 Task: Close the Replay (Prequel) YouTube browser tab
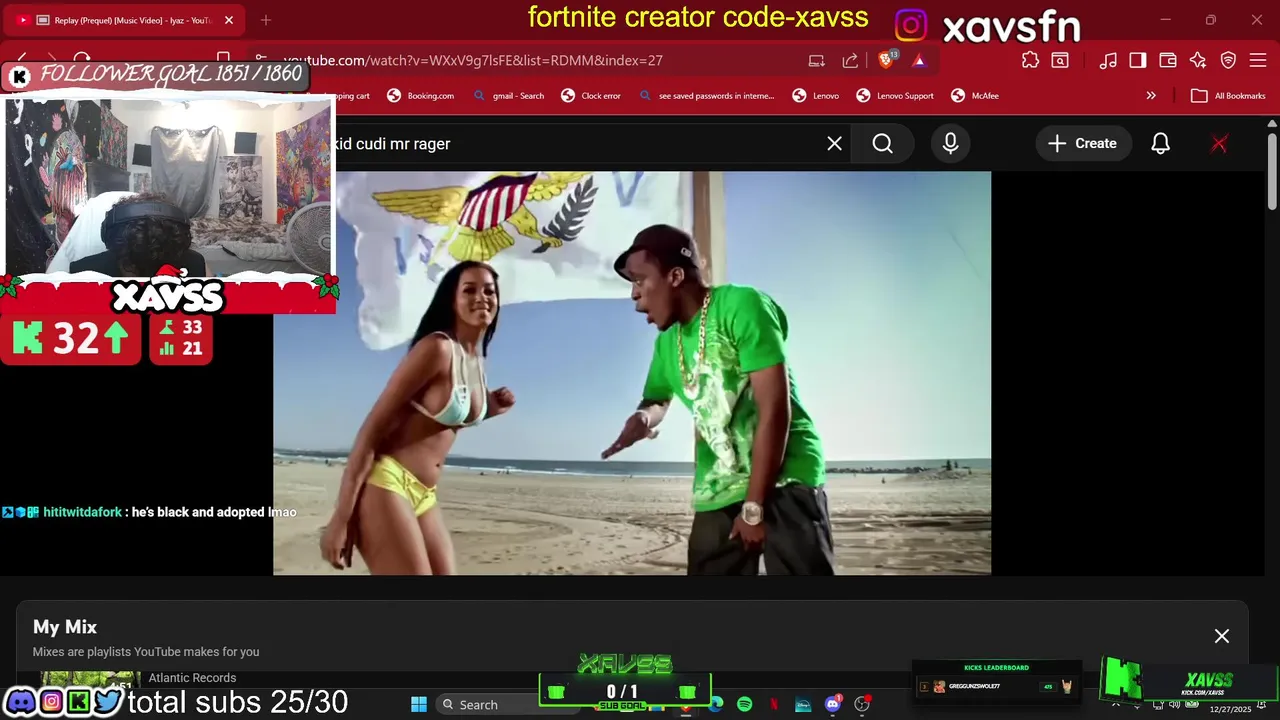[229, 20]
